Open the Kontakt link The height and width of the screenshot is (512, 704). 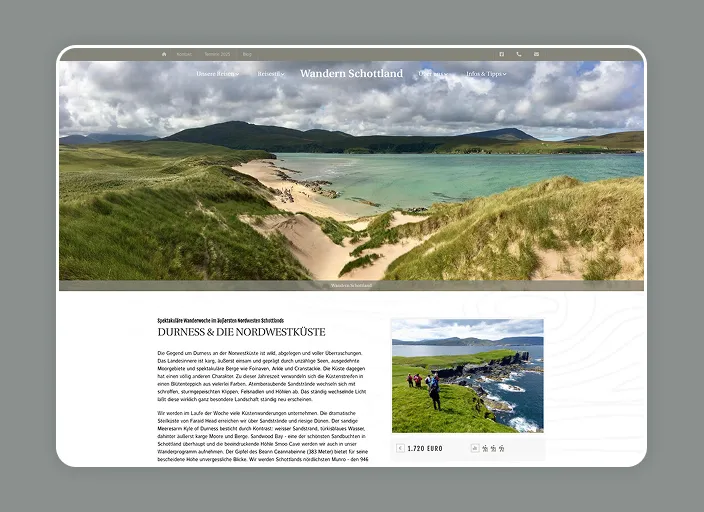[x=184, y=54]
